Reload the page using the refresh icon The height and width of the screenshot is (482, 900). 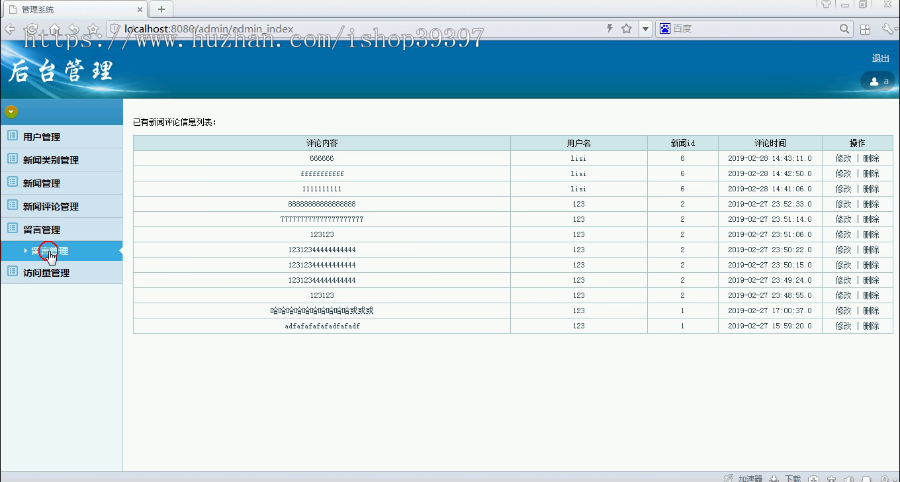(x=32, y=29)
